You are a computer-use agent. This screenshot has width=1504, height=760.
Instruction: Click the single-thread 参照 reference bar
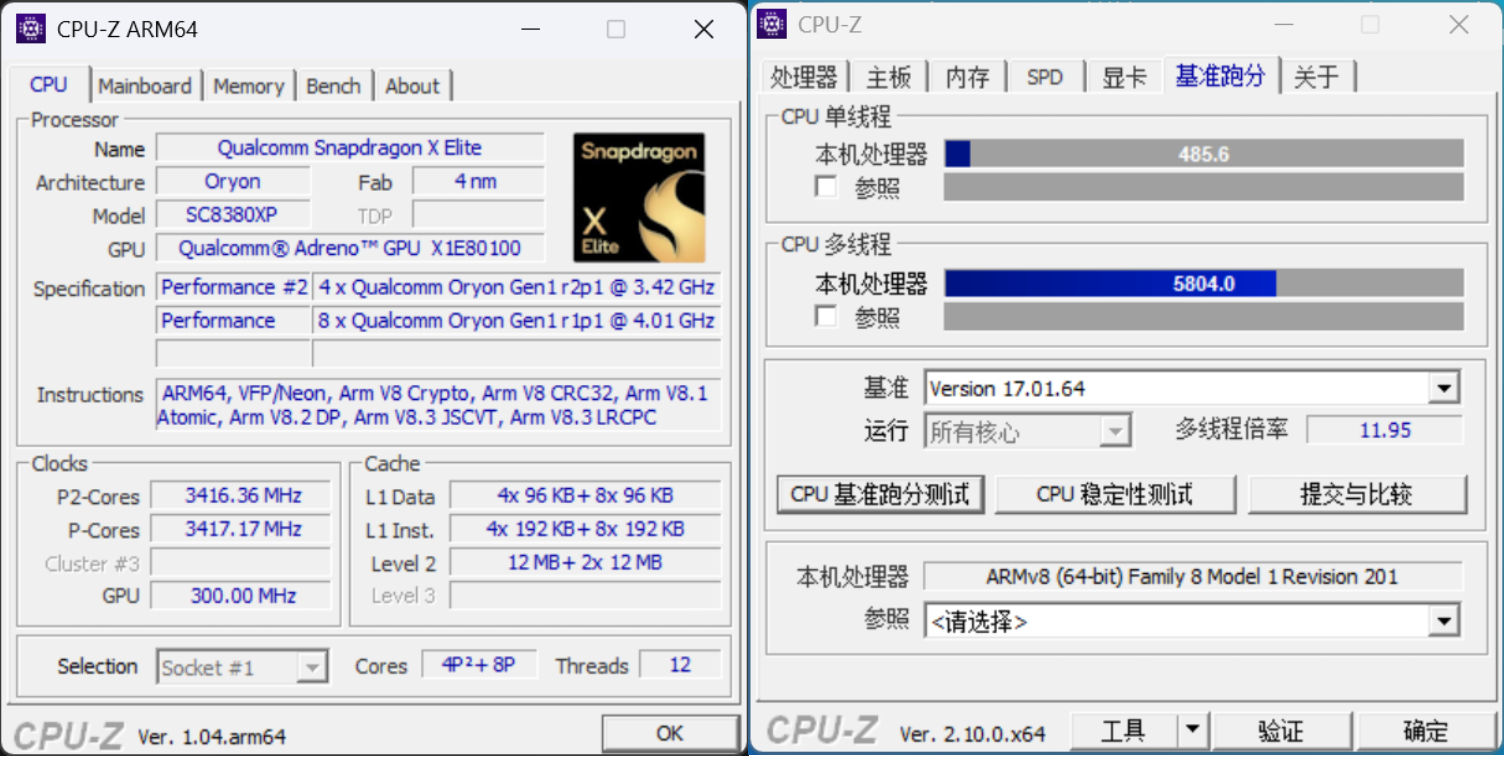click(1204, 187)
